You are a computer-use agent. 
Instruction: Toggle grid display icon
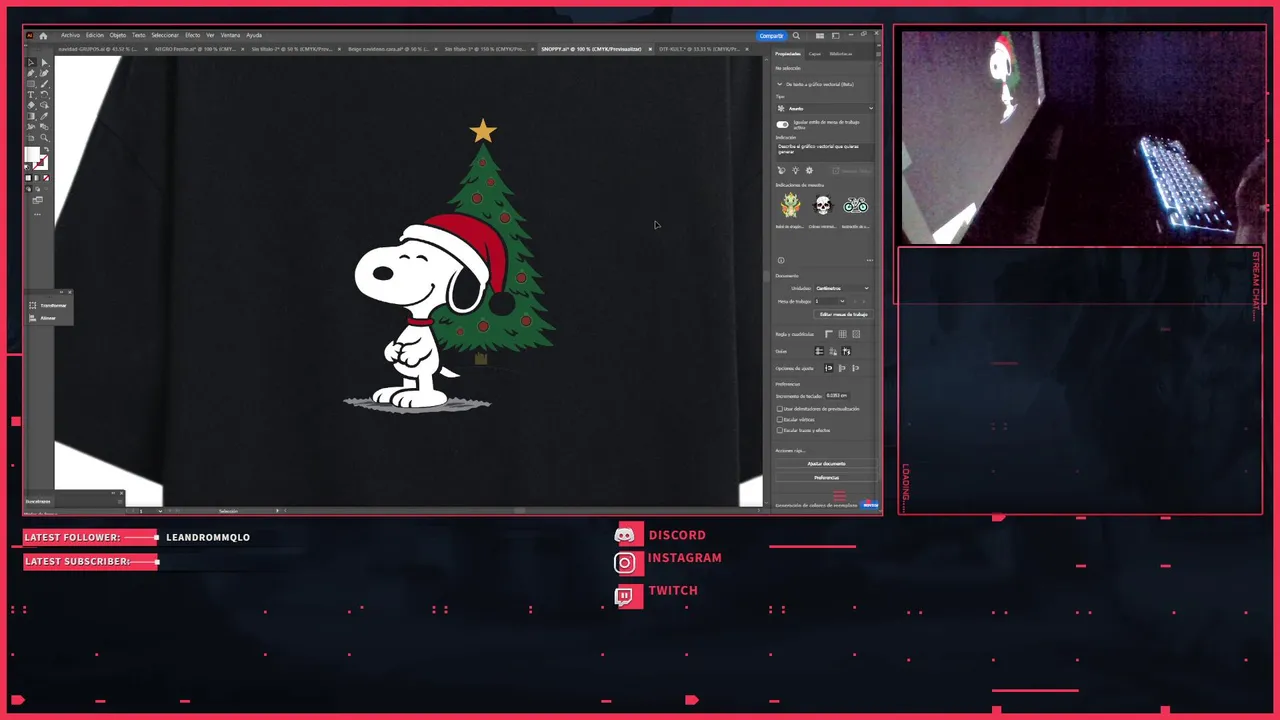(x=842, y=334)
